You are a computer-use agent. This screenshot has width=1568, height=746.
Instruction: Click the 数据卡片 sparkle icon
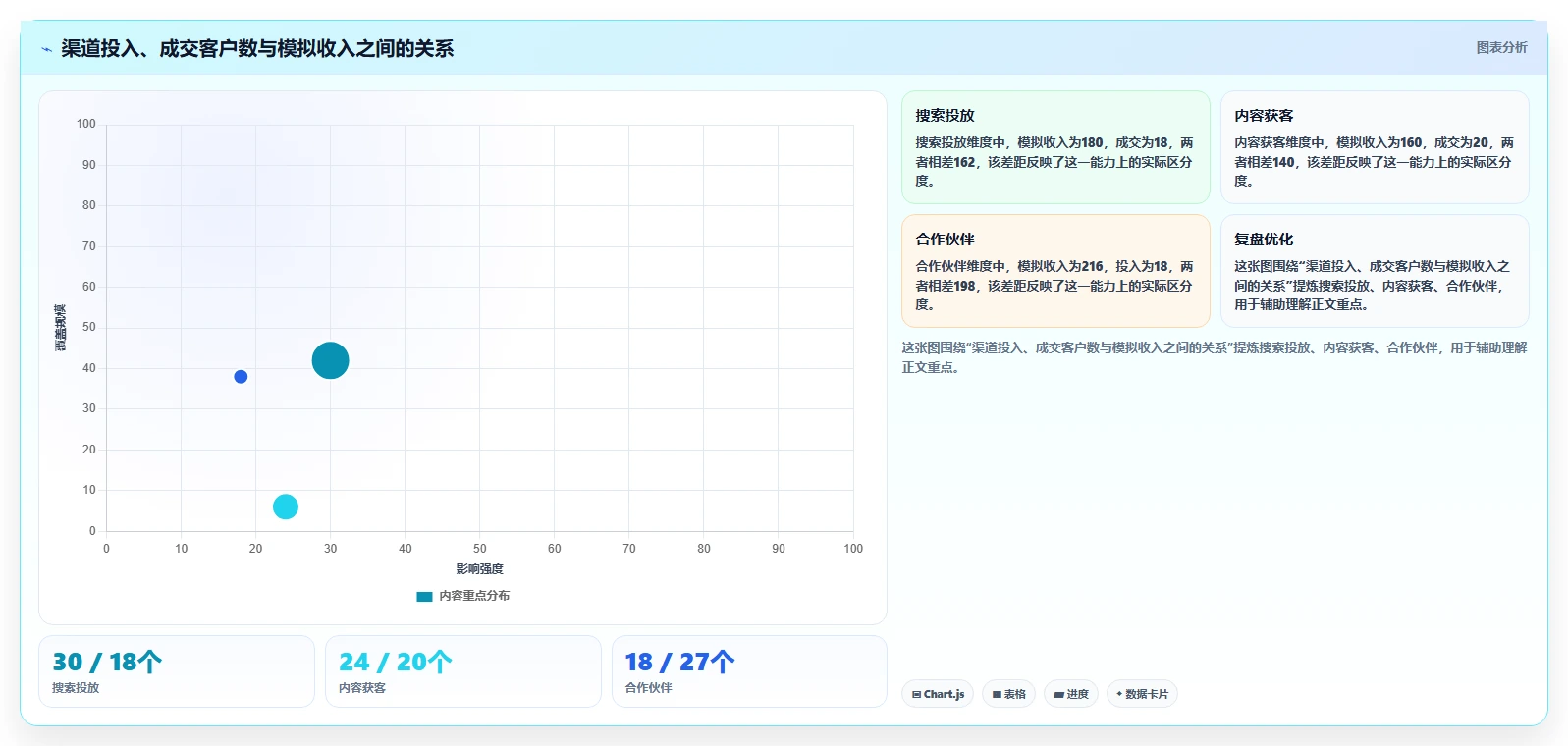(x=1119, y=694)
